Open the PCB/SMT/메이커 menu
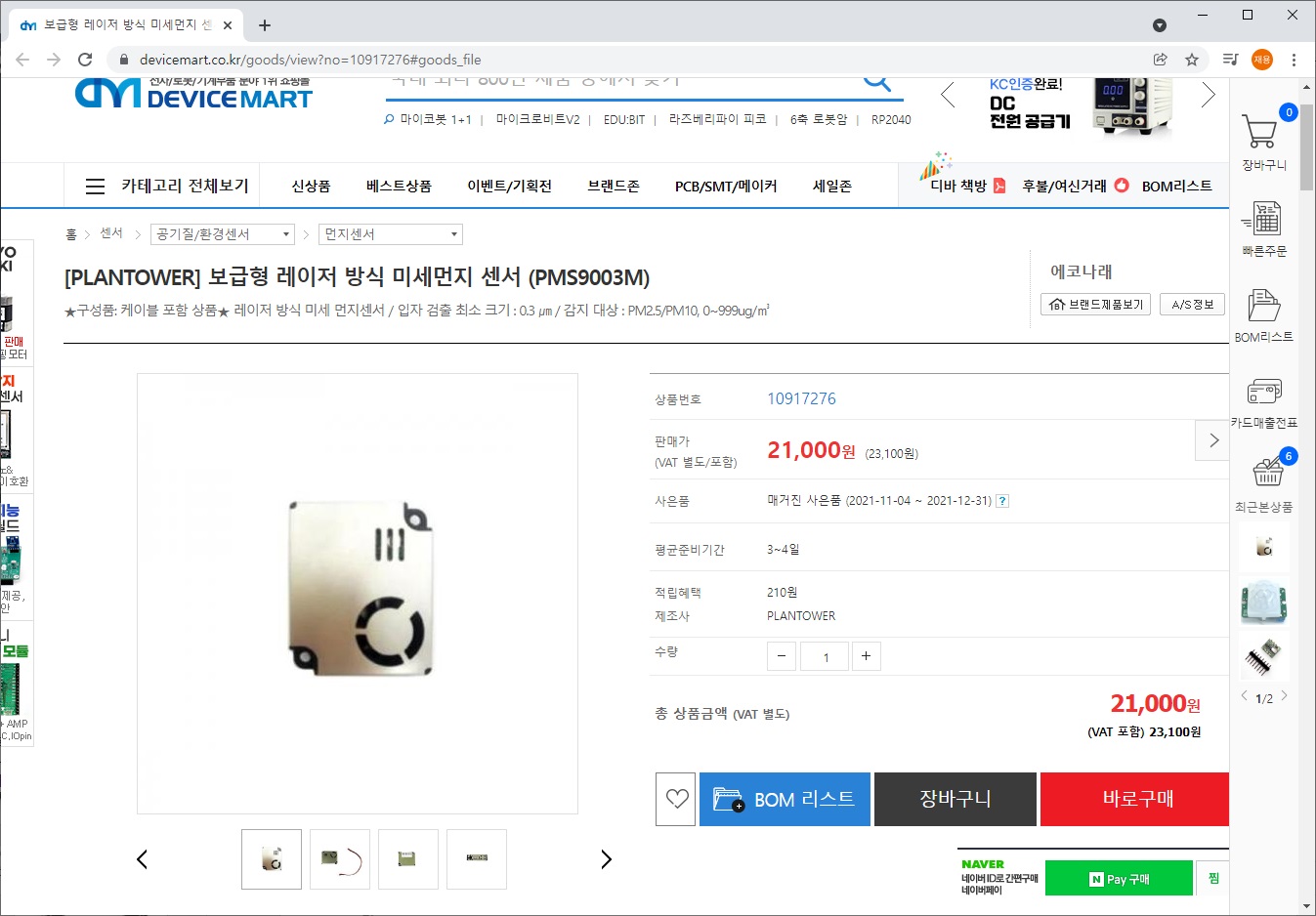Viewport: 1316px width, 916px height. (726, 186)
